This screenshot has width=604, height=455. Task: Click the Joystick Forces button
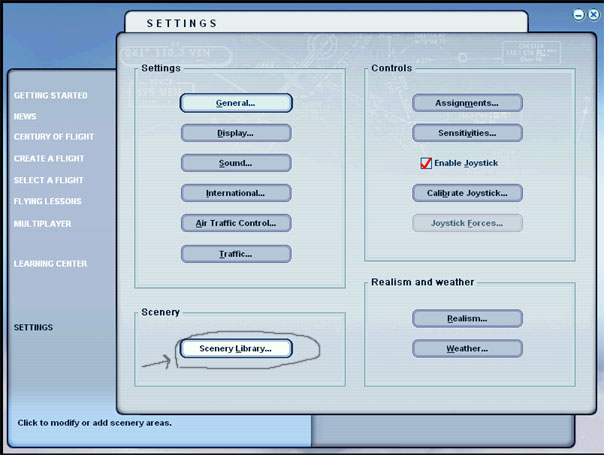[x=467, y=223]
